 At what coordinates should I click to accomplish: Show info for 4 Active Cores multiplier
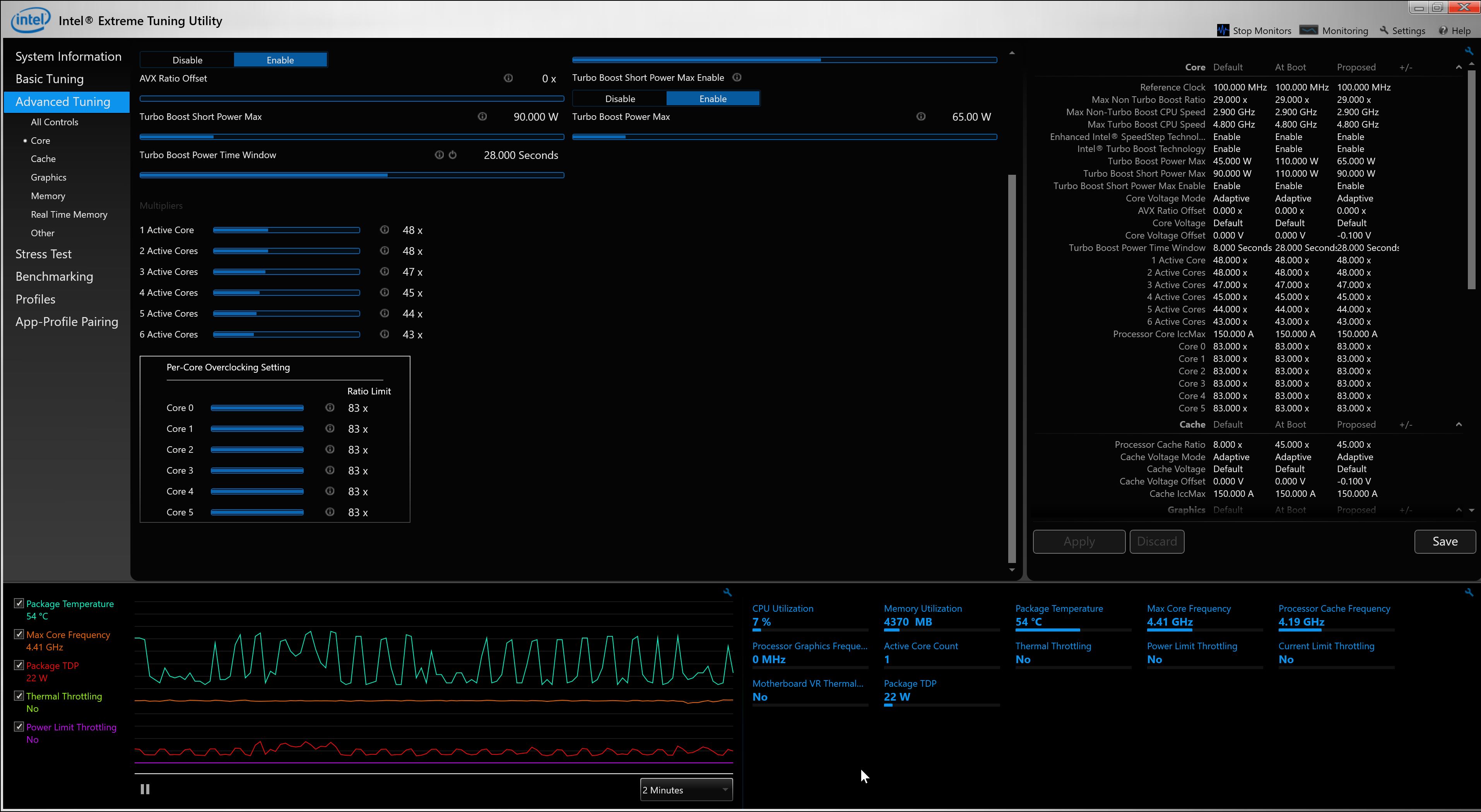pyautogui.click(x=385, y=292)
